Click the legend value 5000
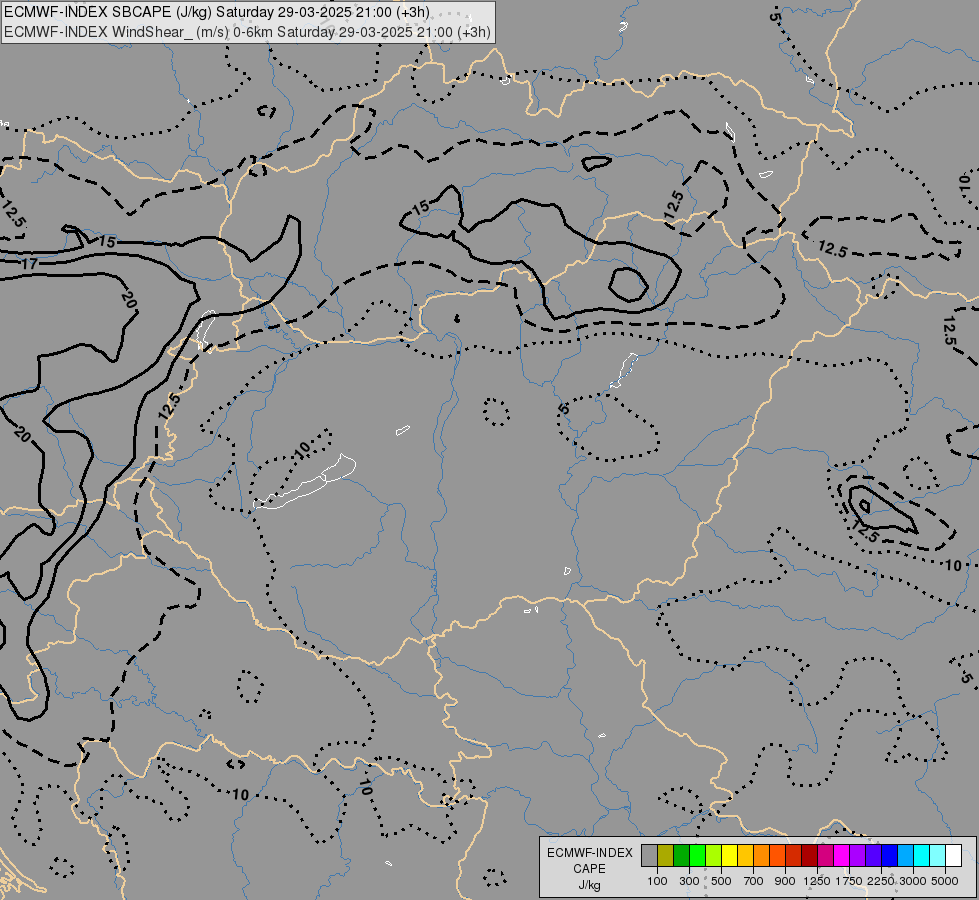Image resolution: width=979 pixels, height=900 pixels. pos(945,881)
